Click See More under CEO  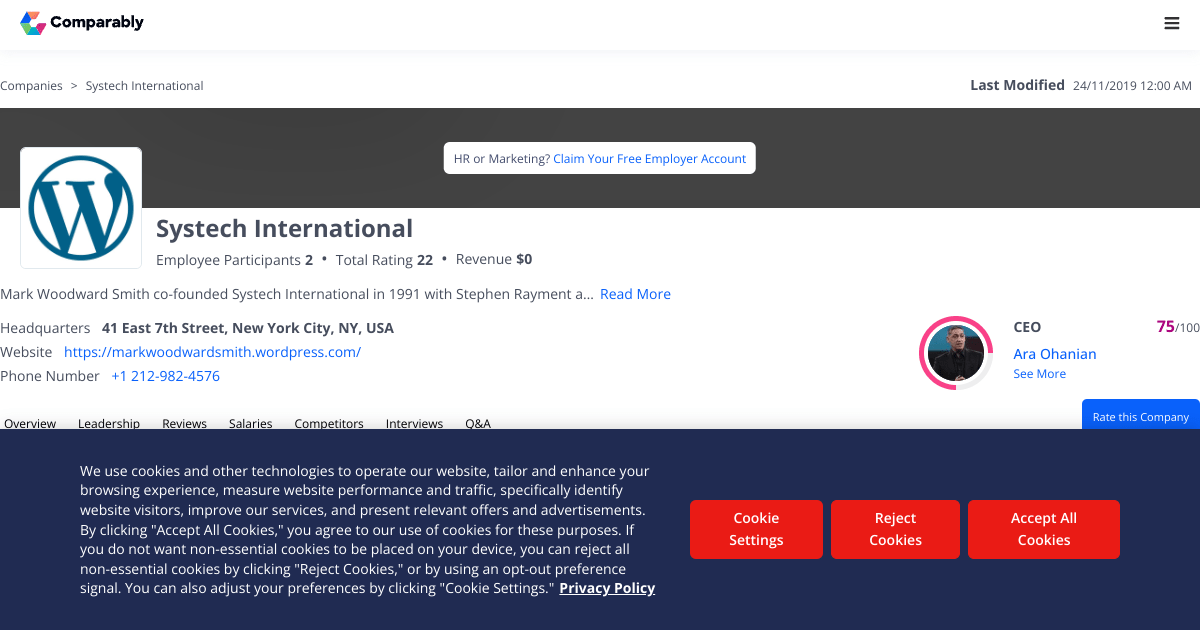(x=1039, y=374)
